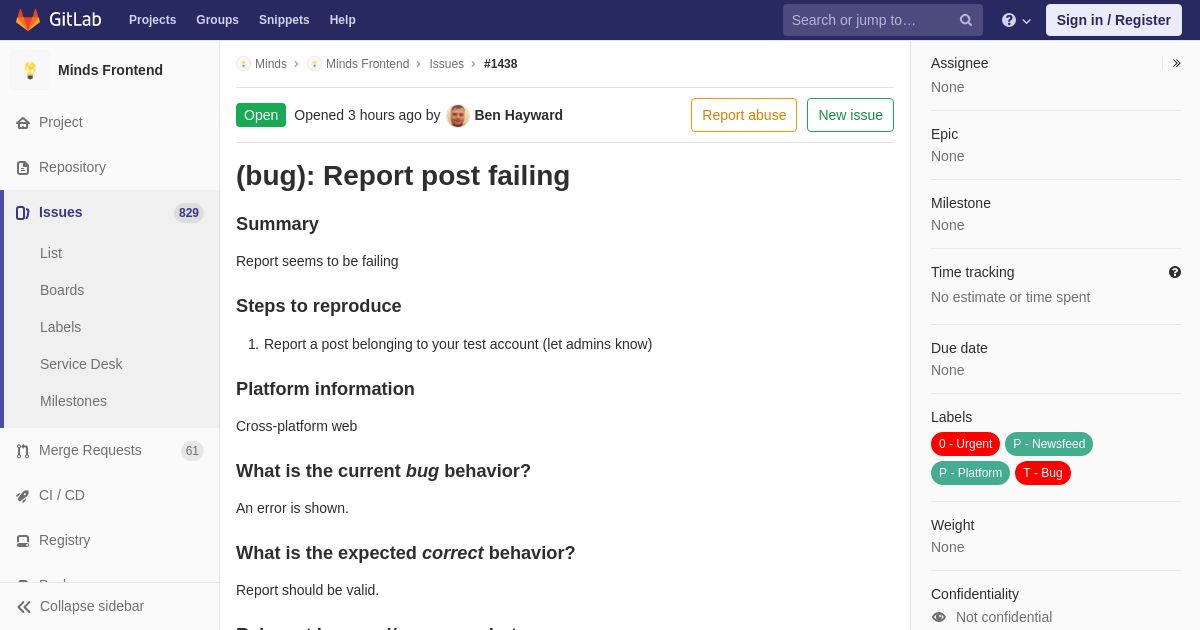Click the Minds Frontend lightbulb avatar
This screenshot has height=630, width=1200.
[x=30, y=70]
